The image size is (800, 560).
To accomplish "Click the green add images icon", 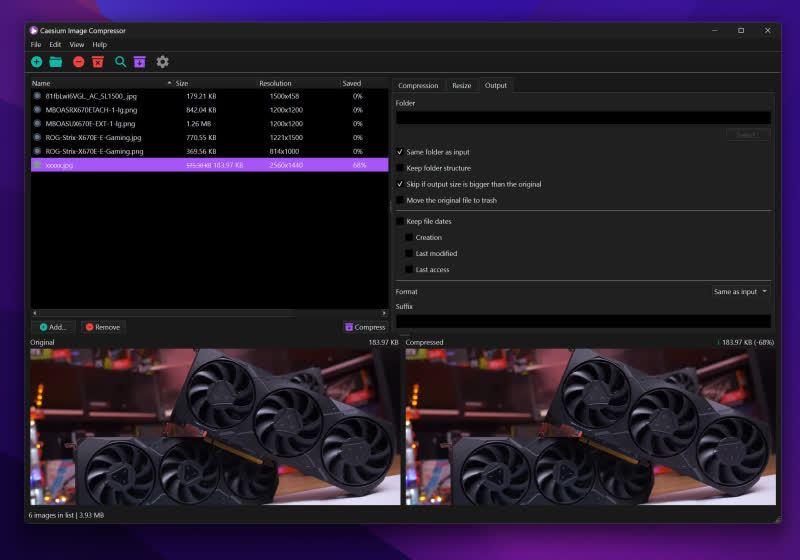I will (x=37, y=62).
